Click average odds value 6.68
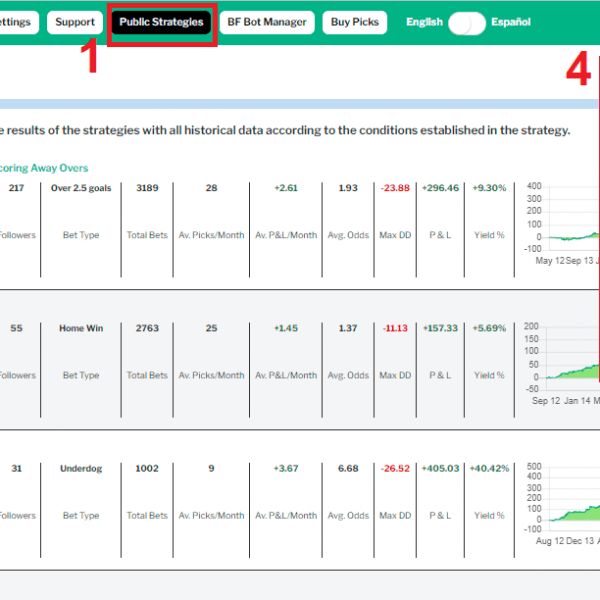Screen dimensions: 600x600 click(348, 469)
